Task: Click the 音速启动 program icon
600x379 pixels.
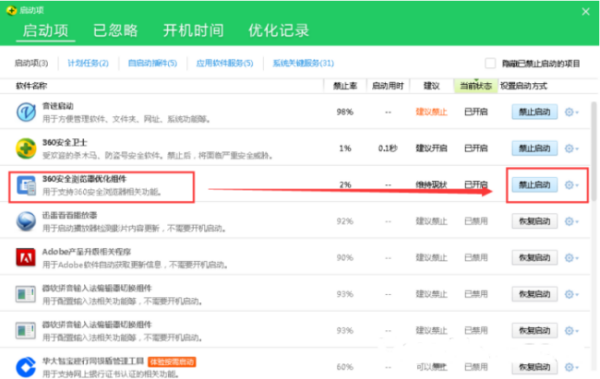Action: pyautogui.click(x=26, y=112)
